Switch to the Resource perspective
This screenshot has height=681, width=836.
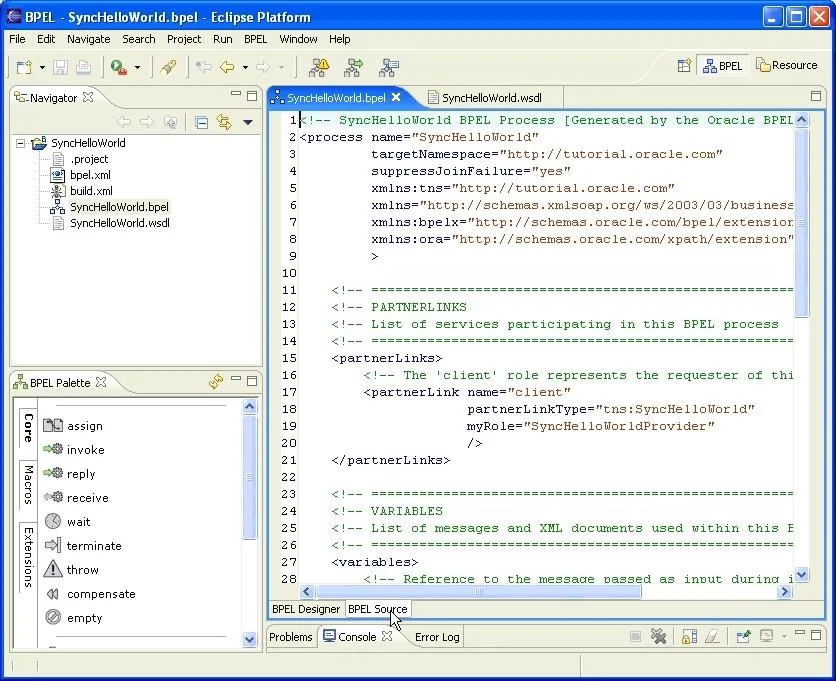787,65
